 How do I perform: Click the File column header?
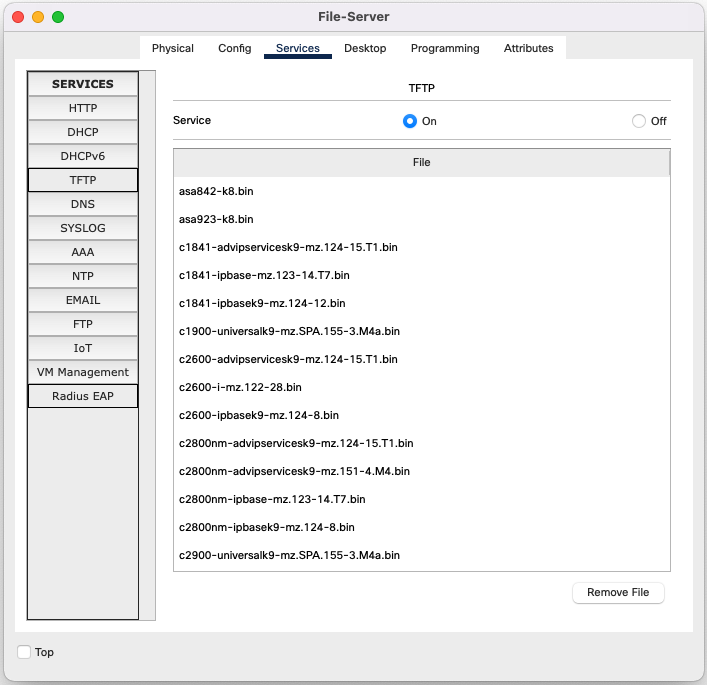point(421,162)
